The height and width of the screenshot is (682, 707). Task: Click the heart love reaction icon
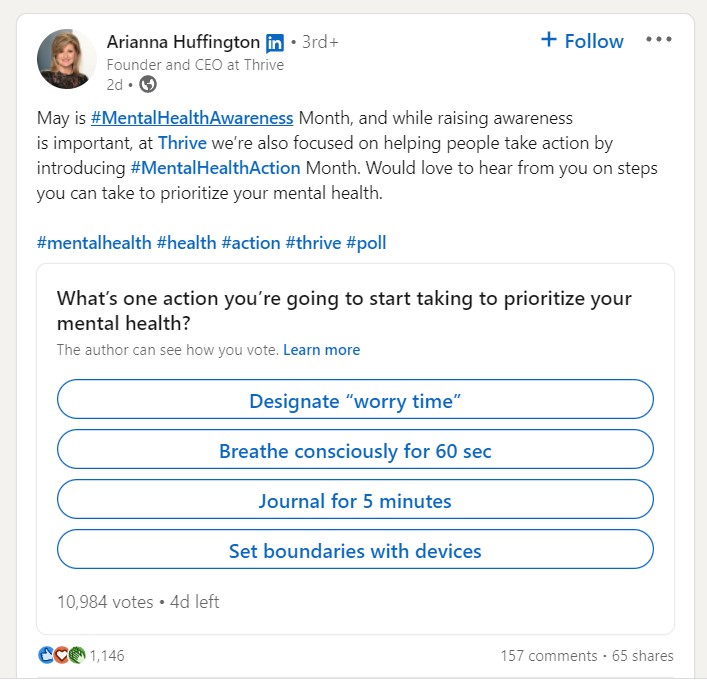pyautogui.click(x=61, y=655)
